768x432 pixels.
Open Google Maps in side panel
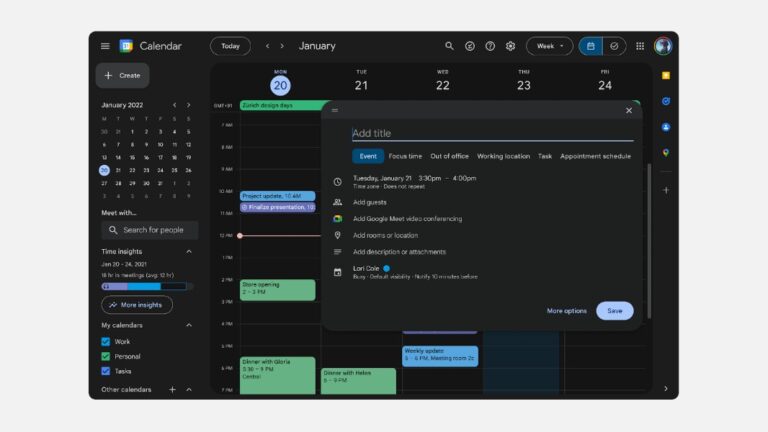[x=665, y=153]
